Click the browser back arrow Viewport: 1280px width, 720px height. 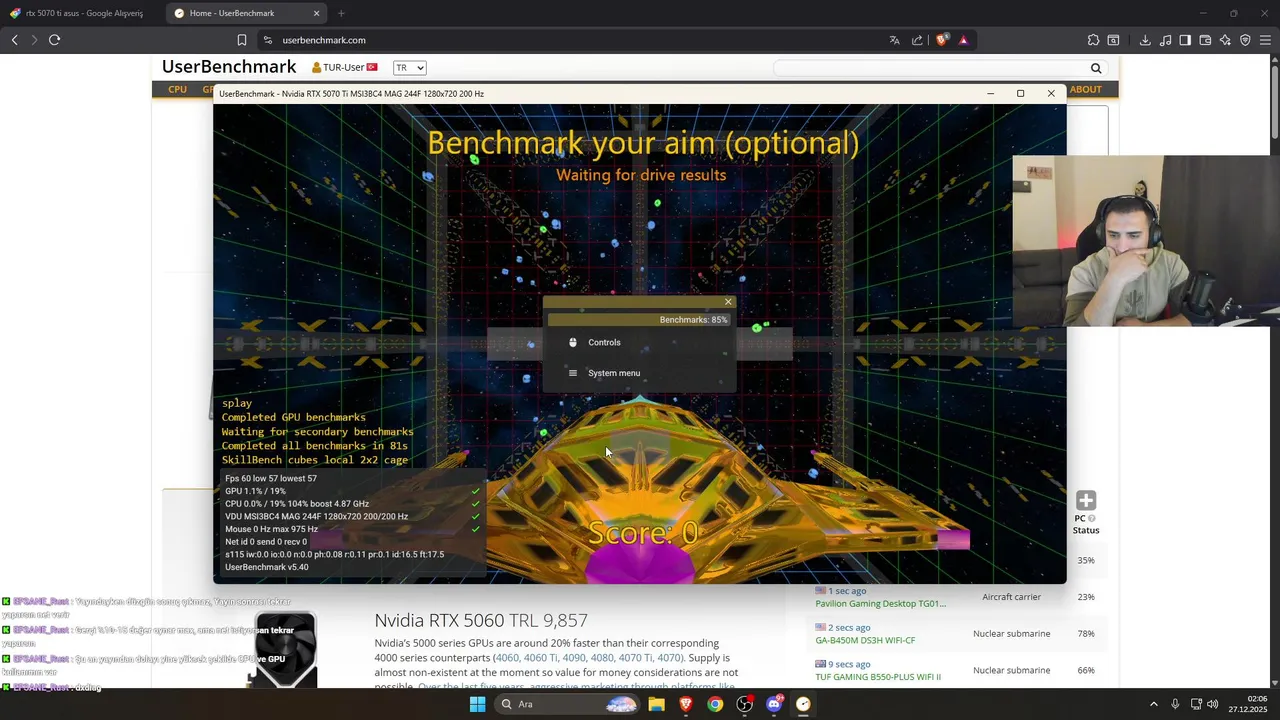[x=14, y=40]
